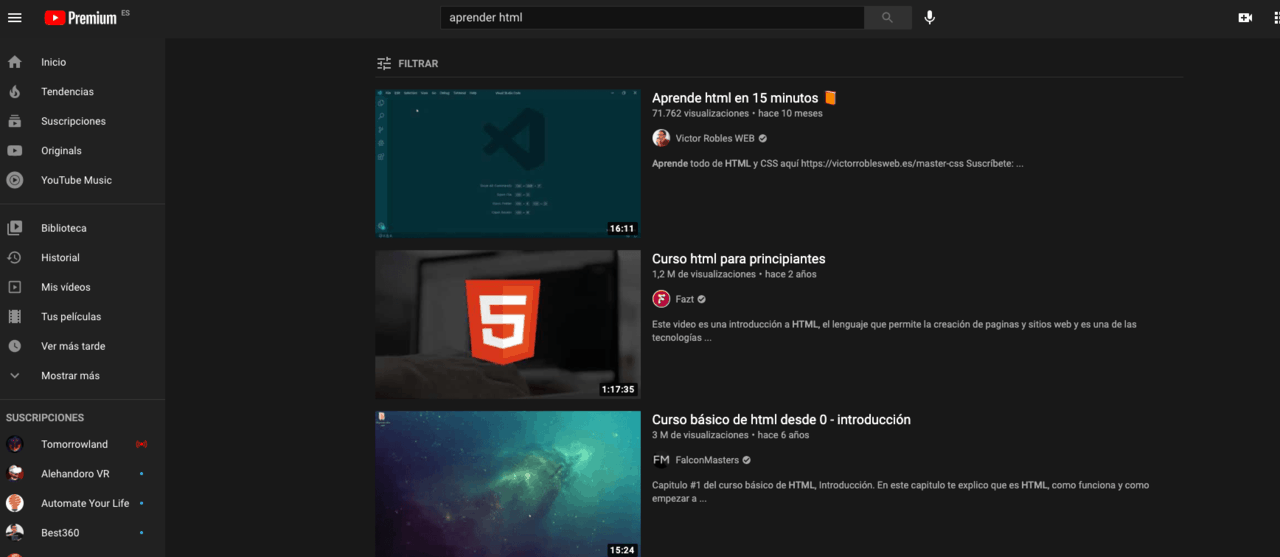This screenshot has width=1280, height=557.
Task: Go to Tendencias page
Action: (x=82, y=92)
